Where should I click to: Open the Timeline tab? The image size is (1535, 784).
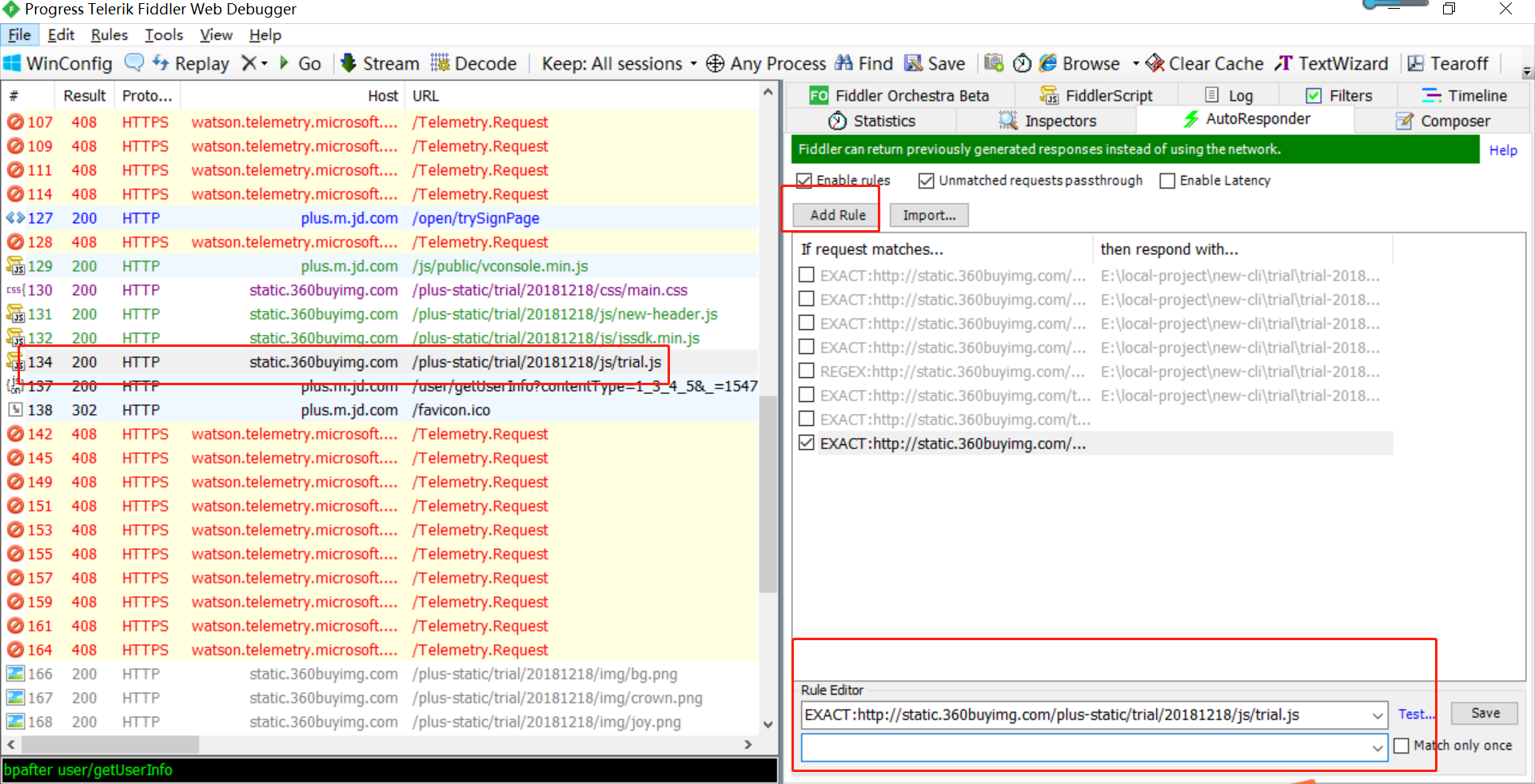click(1465, 96)
